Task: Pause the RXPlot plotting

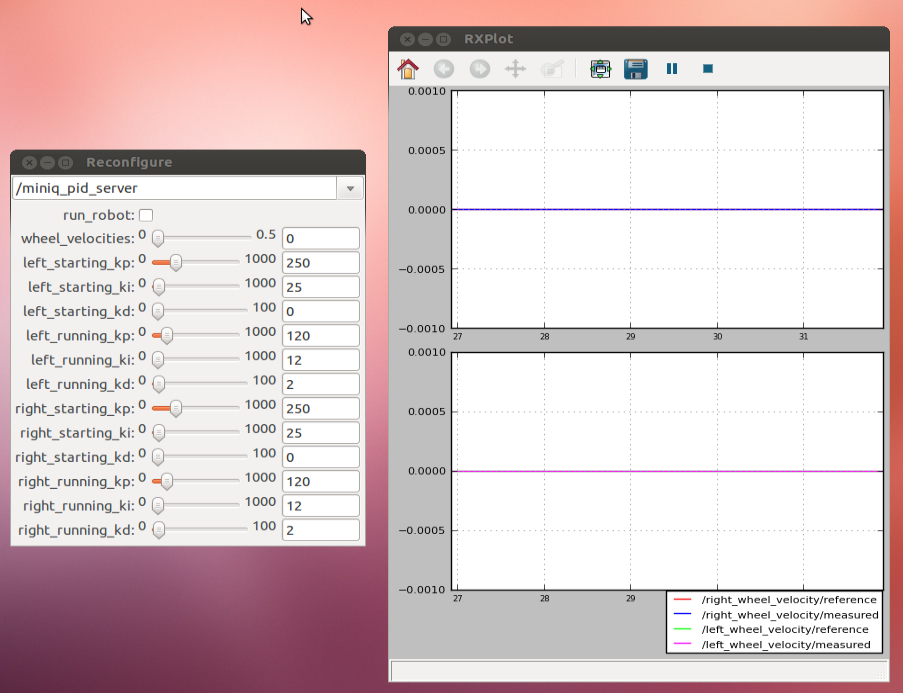Action: (x=672, y=69)
